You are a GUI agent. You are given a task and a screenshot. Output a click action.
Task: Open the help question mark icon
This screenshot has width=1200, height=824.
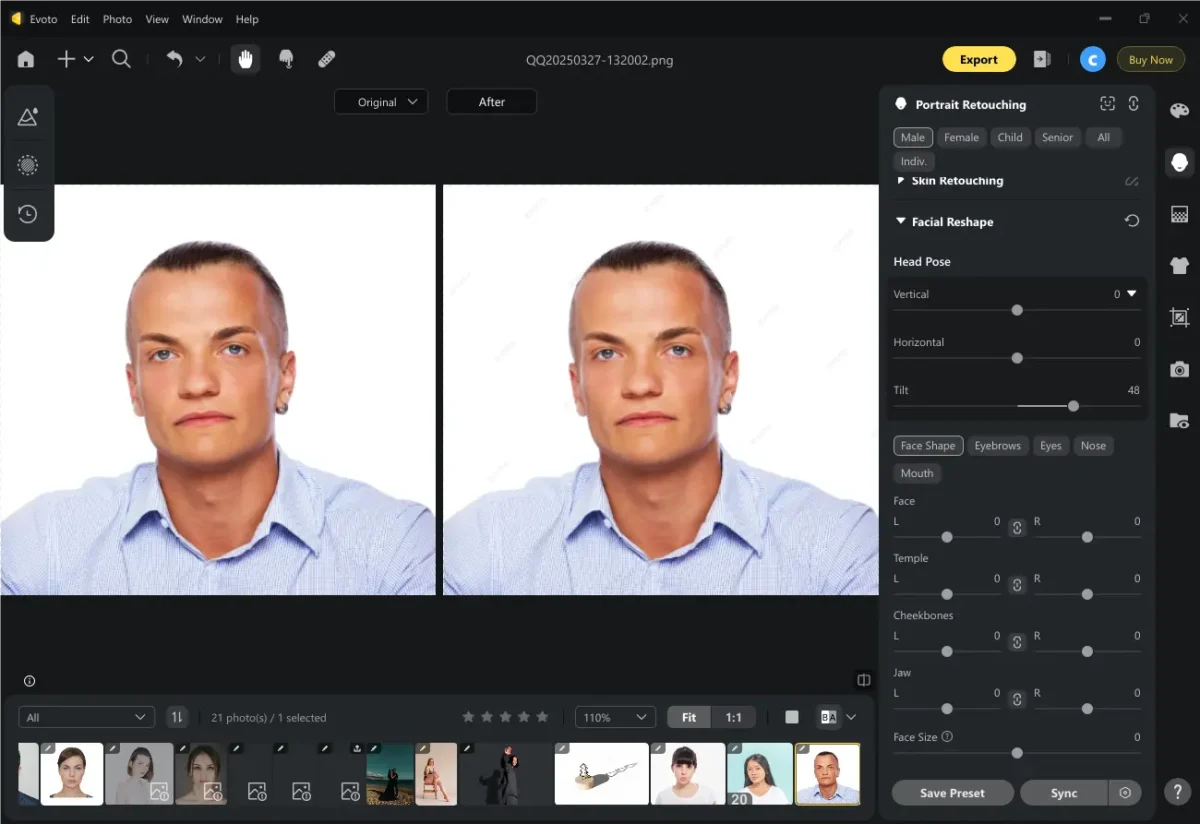[1179, 792]
